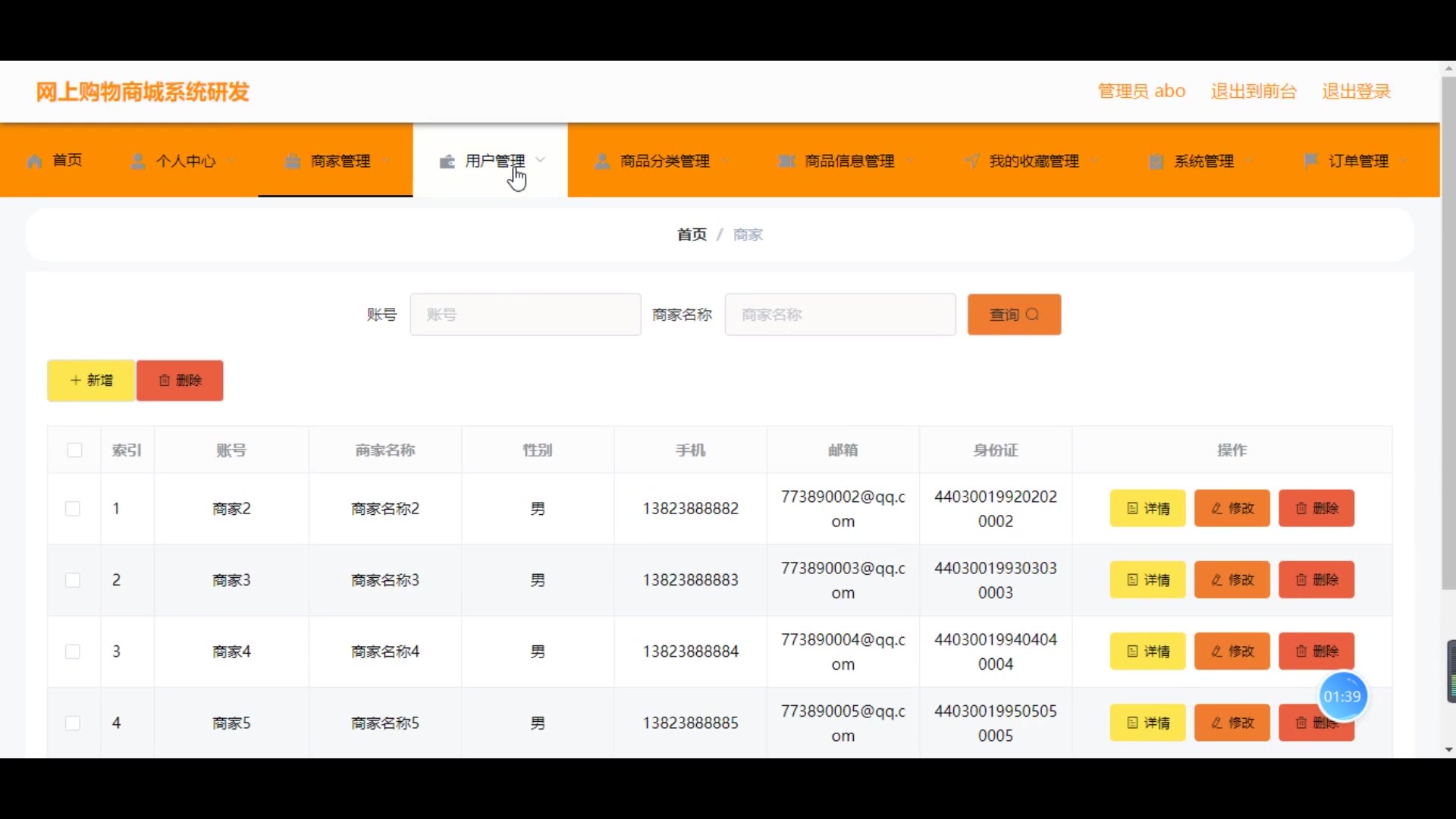This screenshot has height=819, width=1456.
Task: Toggle the select-all checkbox in table header
Action: click(x=74, y=450)
